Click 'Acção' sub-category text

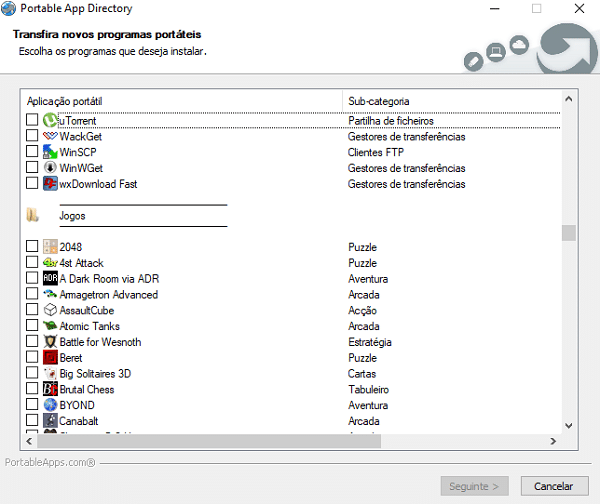362,310
